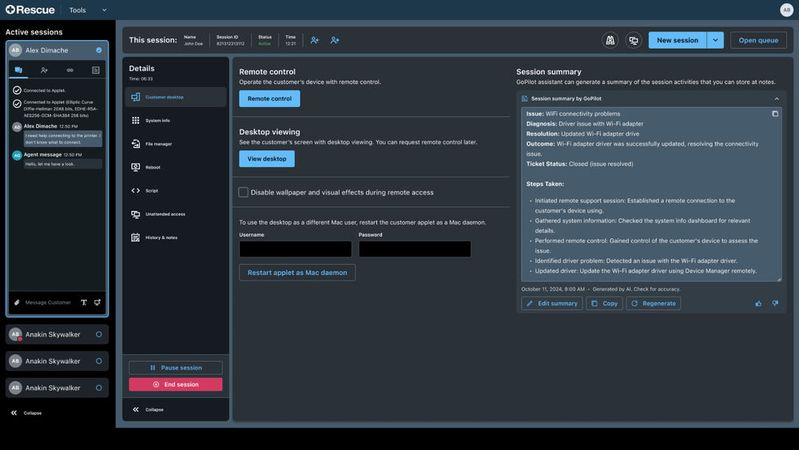Click the Regenerate button
This screenshot has width=799, height=450.
tap(653, 303)
